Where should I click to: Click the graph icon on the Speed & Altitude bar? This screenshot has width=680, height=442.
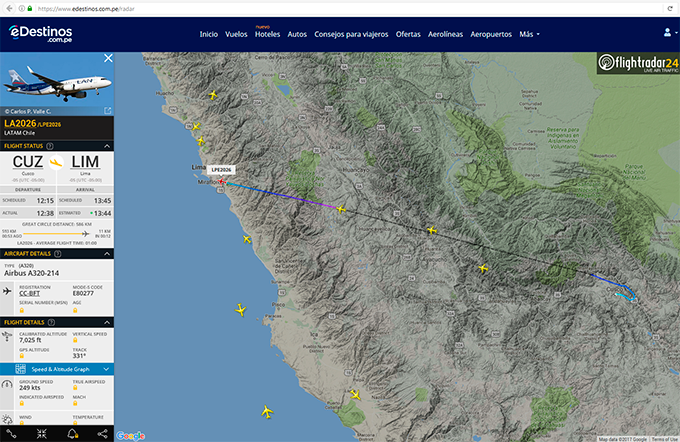point(20,369)
